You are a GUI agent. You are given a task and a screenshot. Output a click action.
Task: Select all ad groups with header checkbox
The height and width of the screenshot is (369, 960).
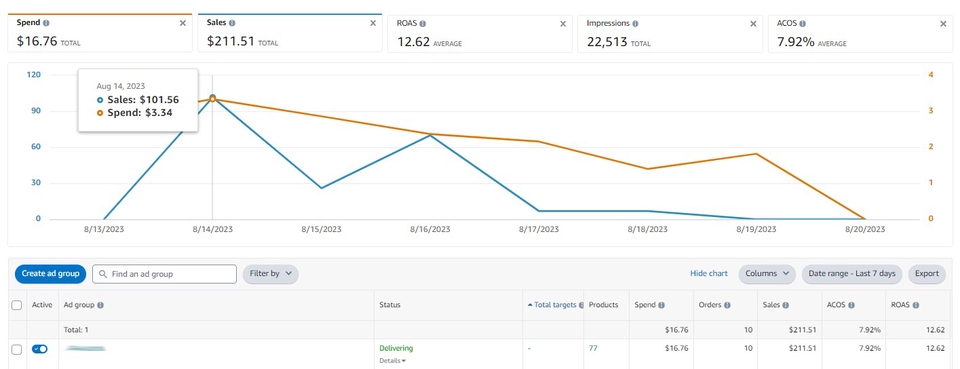coord(17,305)
